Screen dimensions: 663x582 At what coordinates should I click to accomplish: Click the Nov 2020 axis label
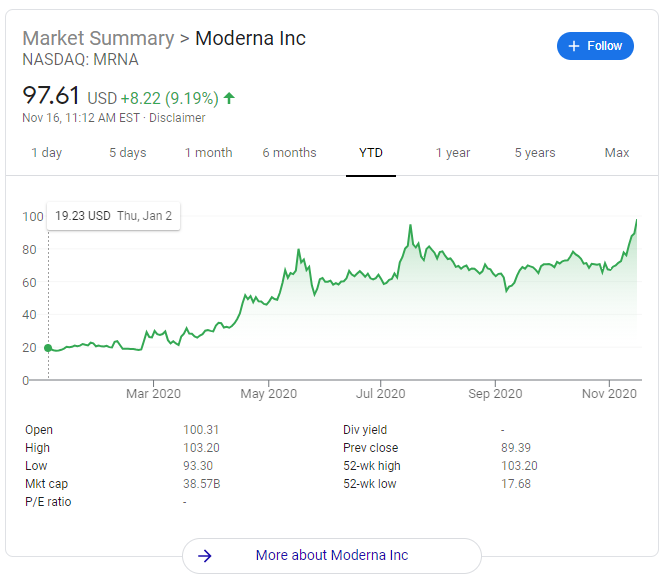tap(609, 394)
